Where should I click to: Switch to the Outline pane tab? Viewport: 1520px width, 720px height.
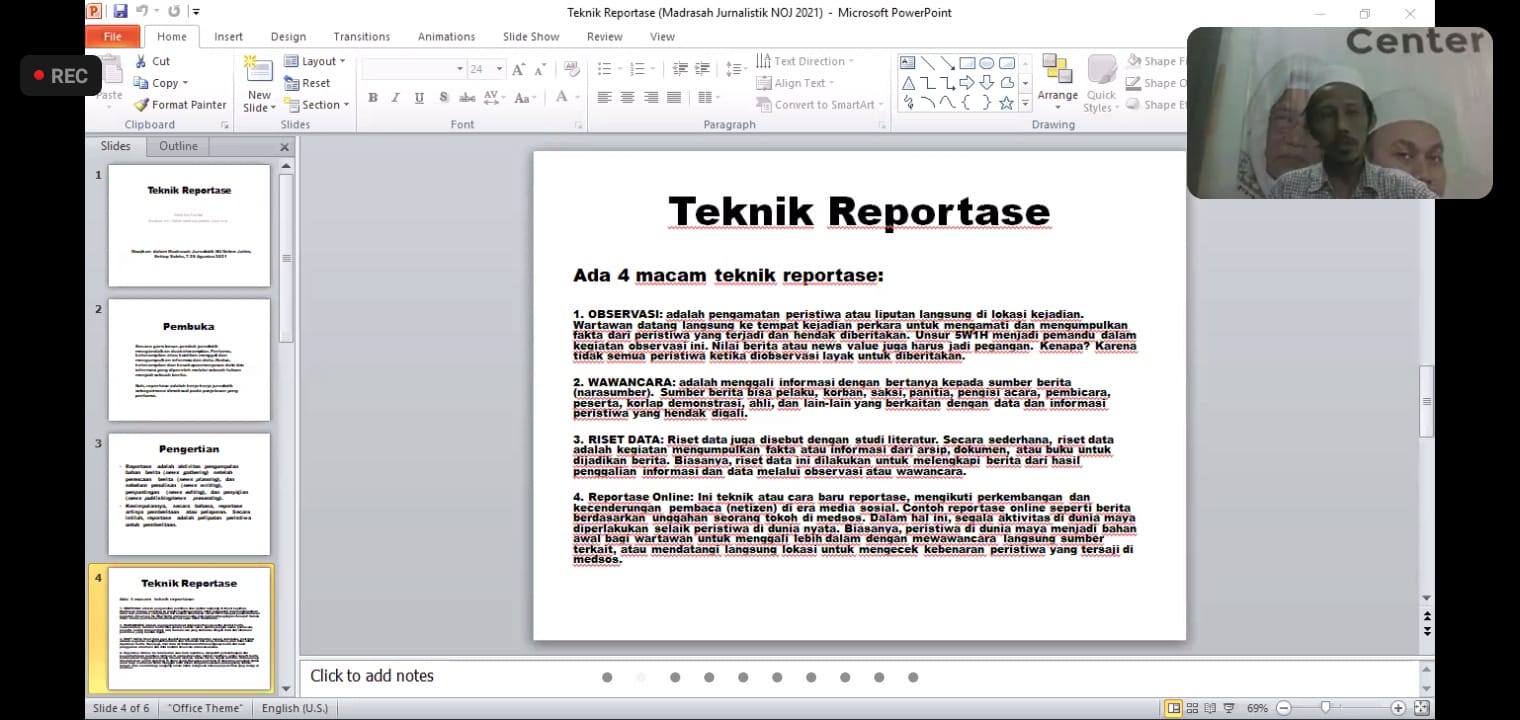click(178, 146)
